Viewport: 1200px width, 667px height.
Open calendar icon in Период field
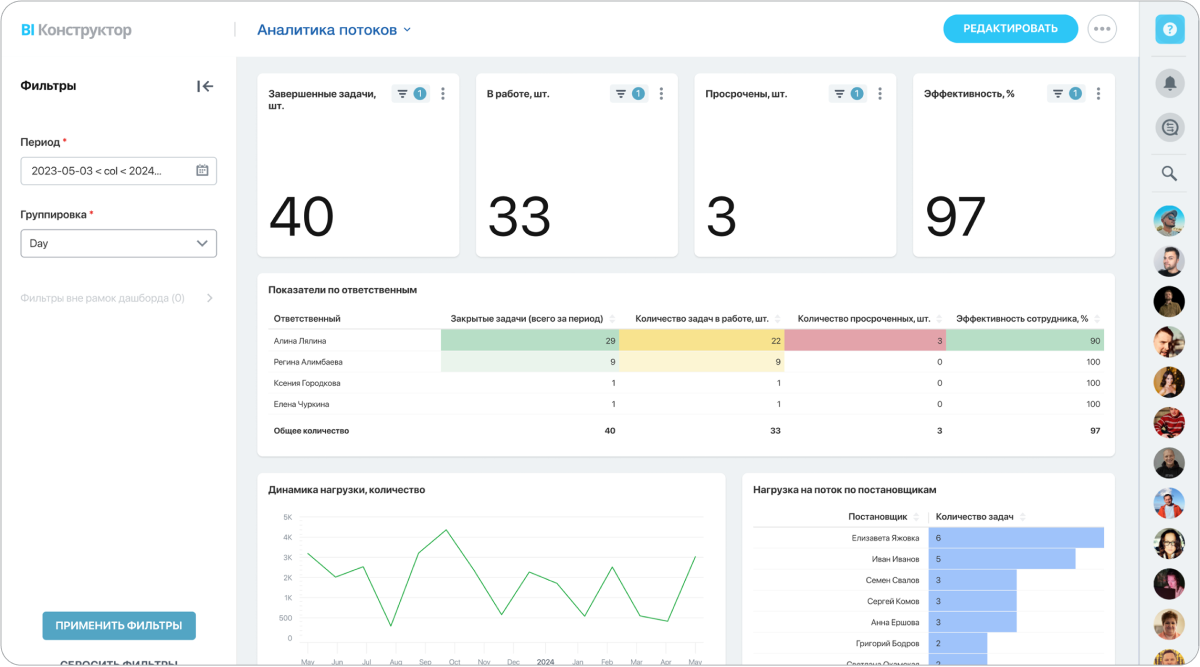pyautogui.click(x=202, y=171)
